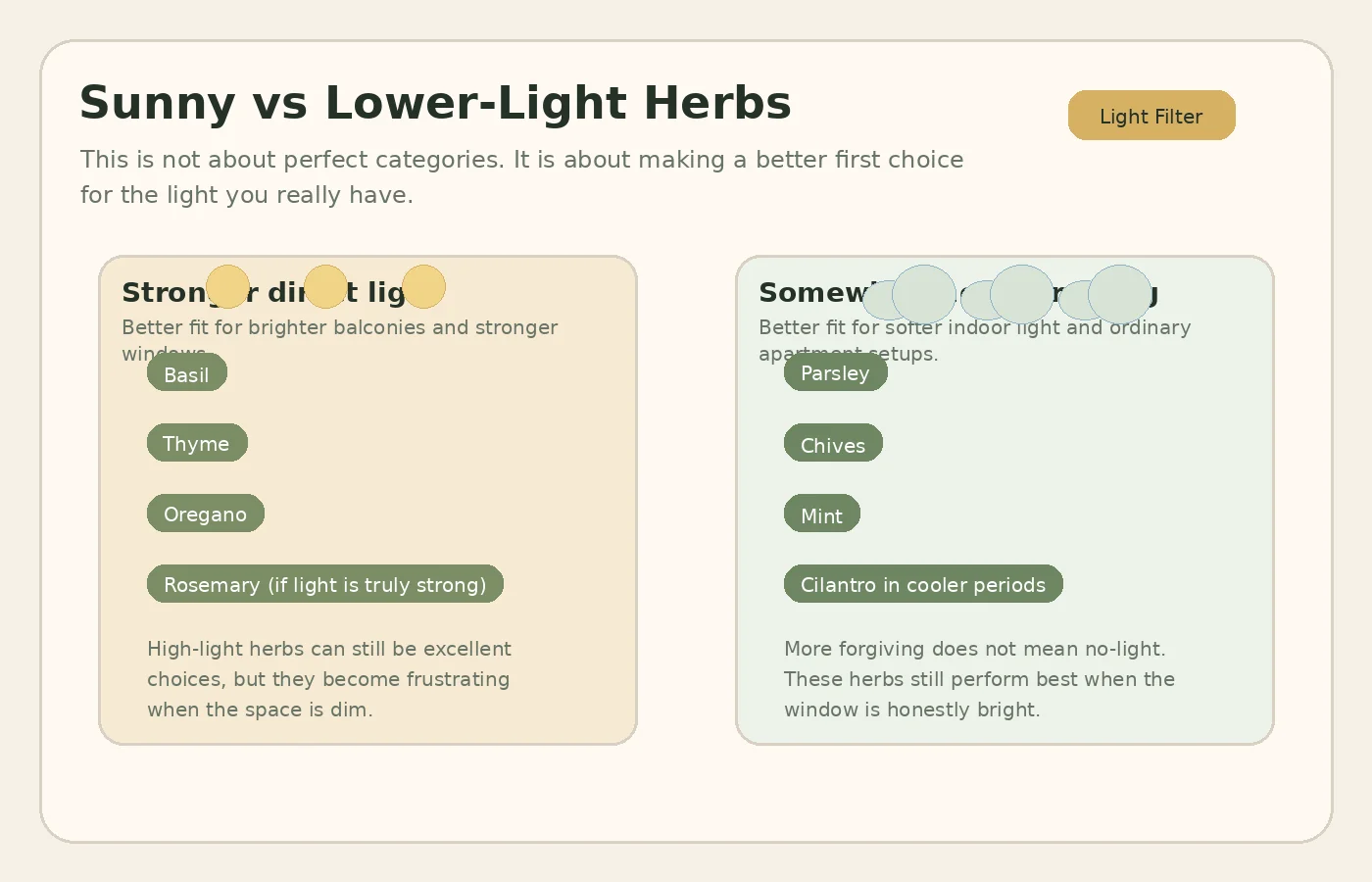
Task: Select the Chives tag
Action: coord(833,443)
